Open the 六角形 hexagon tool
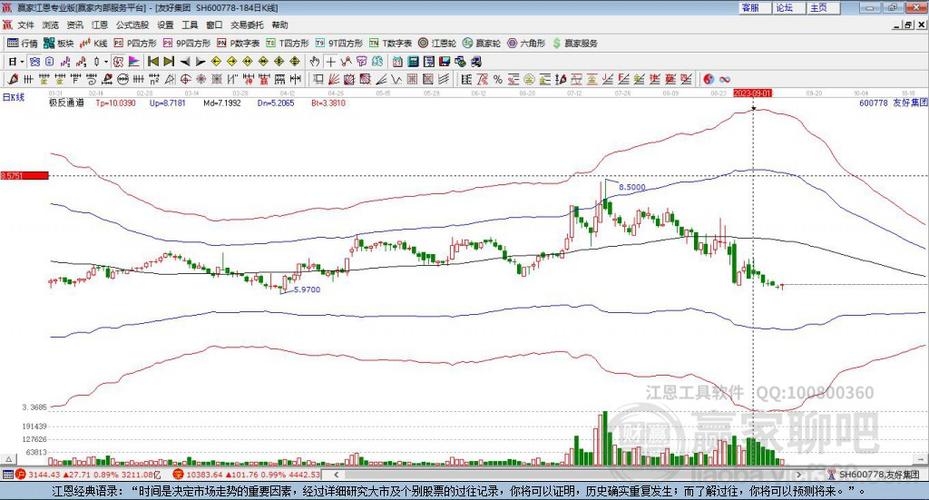The height and width of the screenshot is (500, 929). (x=526, y=43)
